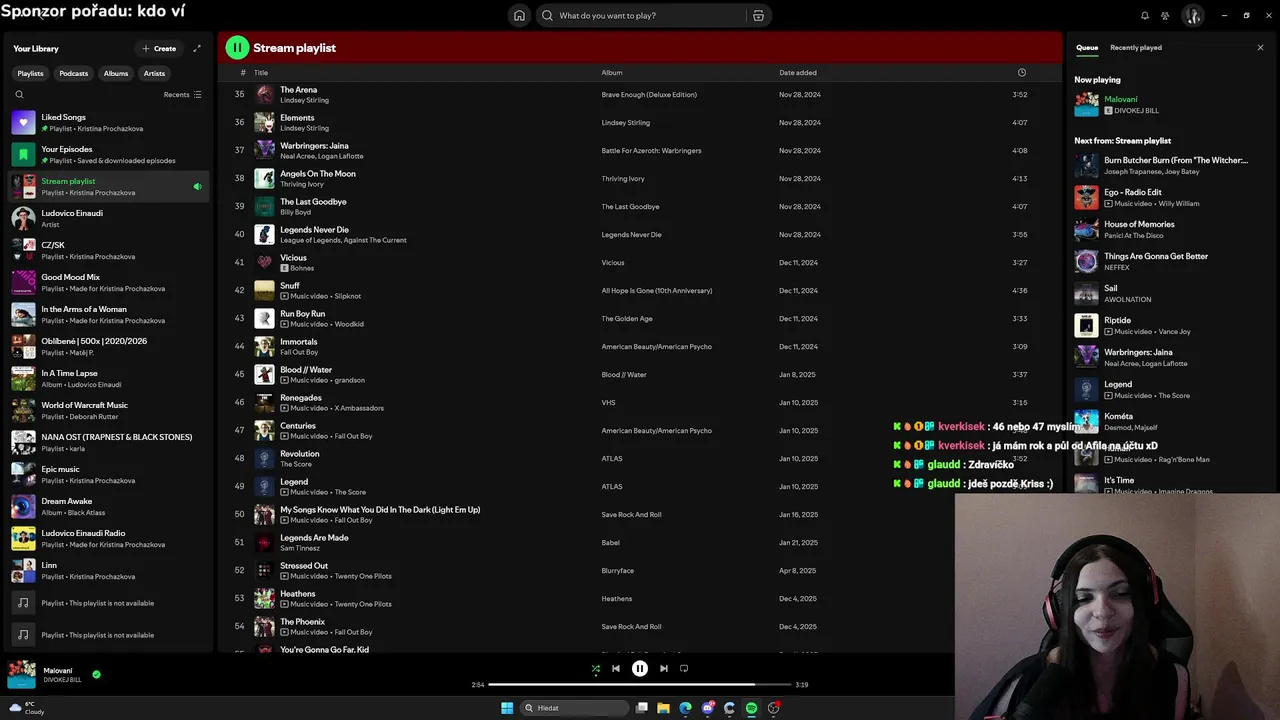
Task: Click the Your Episodes bookmark cover
Action: (24, 154)
